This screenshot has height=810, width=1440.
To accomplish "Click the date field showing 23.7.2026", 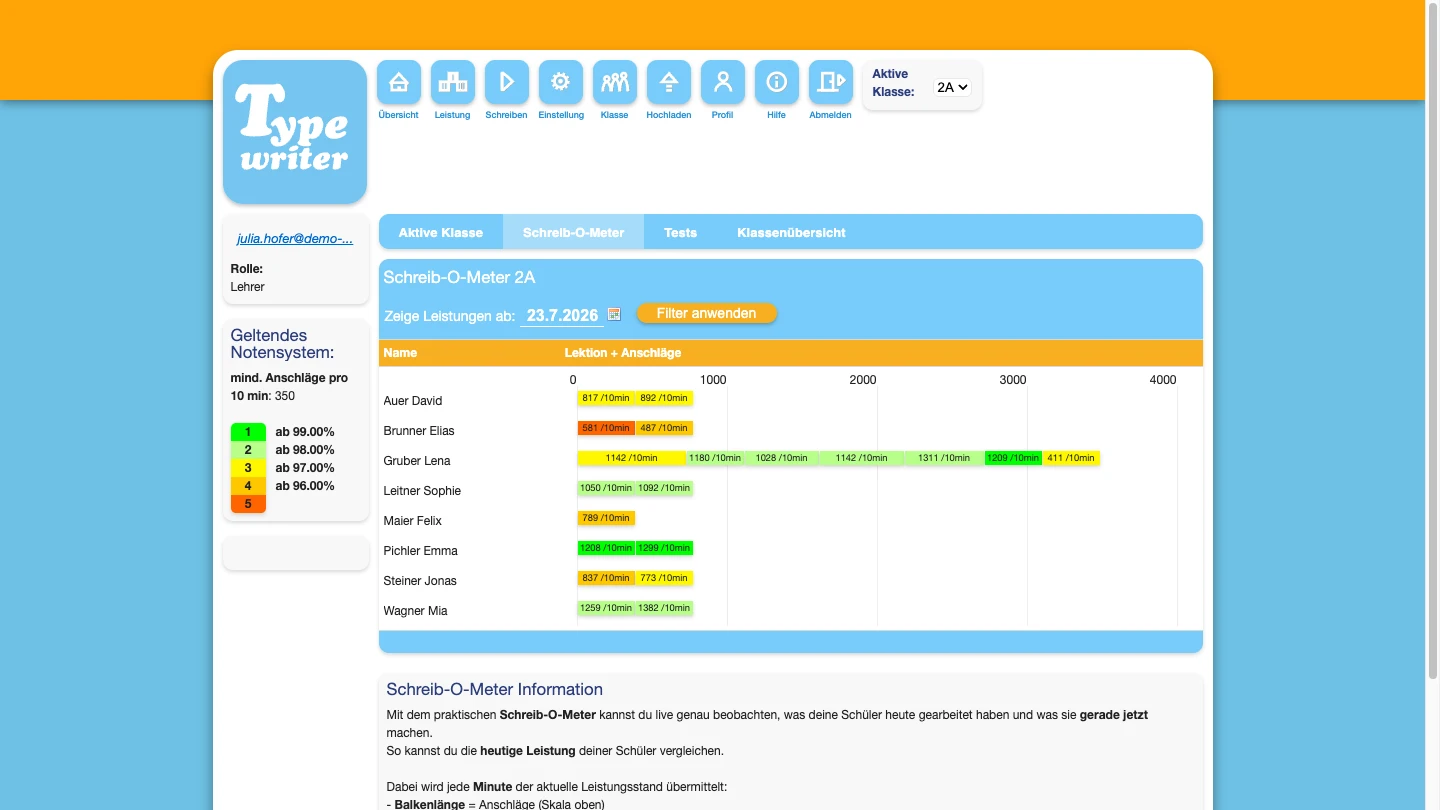I will tap(562, 315).
